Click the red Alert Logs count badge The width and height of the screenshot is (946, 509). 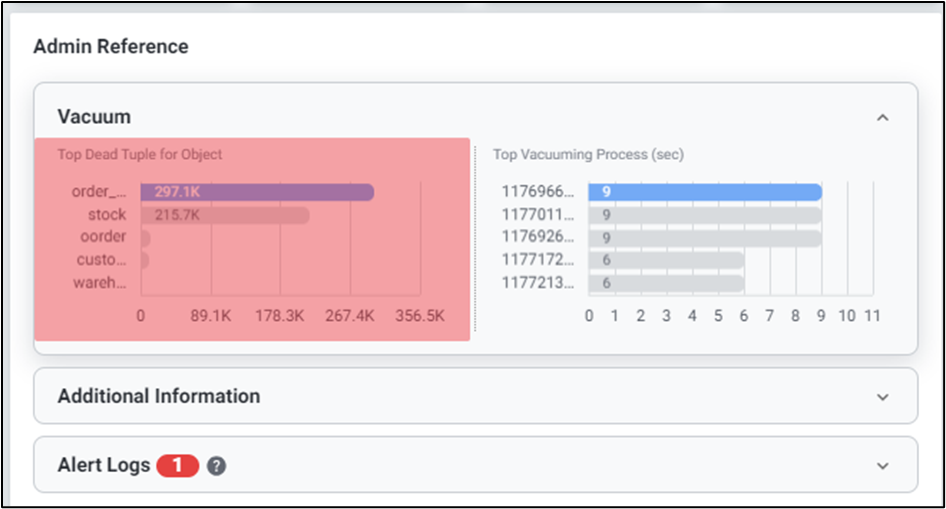178,465
